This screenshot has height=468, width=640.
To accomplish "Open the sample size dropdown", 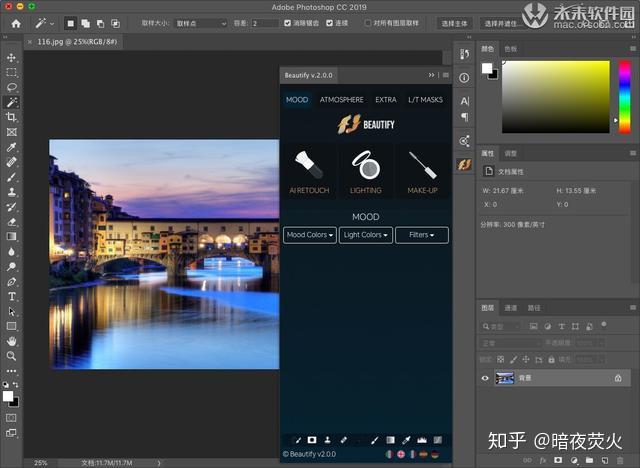I will 201,24.
